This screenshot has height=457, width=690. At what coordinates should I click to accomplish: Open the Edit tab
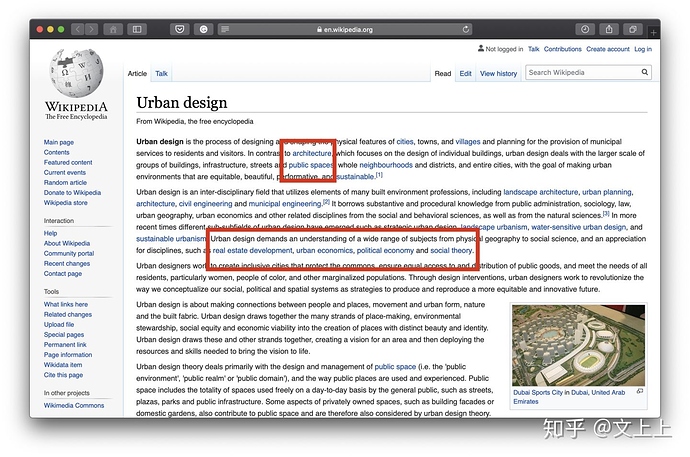tap(465, 73)
